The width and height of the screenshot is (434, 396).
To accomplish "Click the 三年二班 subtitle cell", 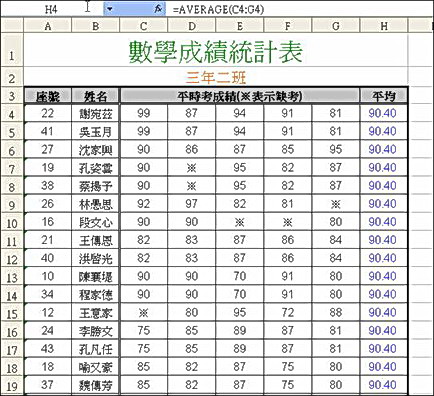I will (216, 77).
